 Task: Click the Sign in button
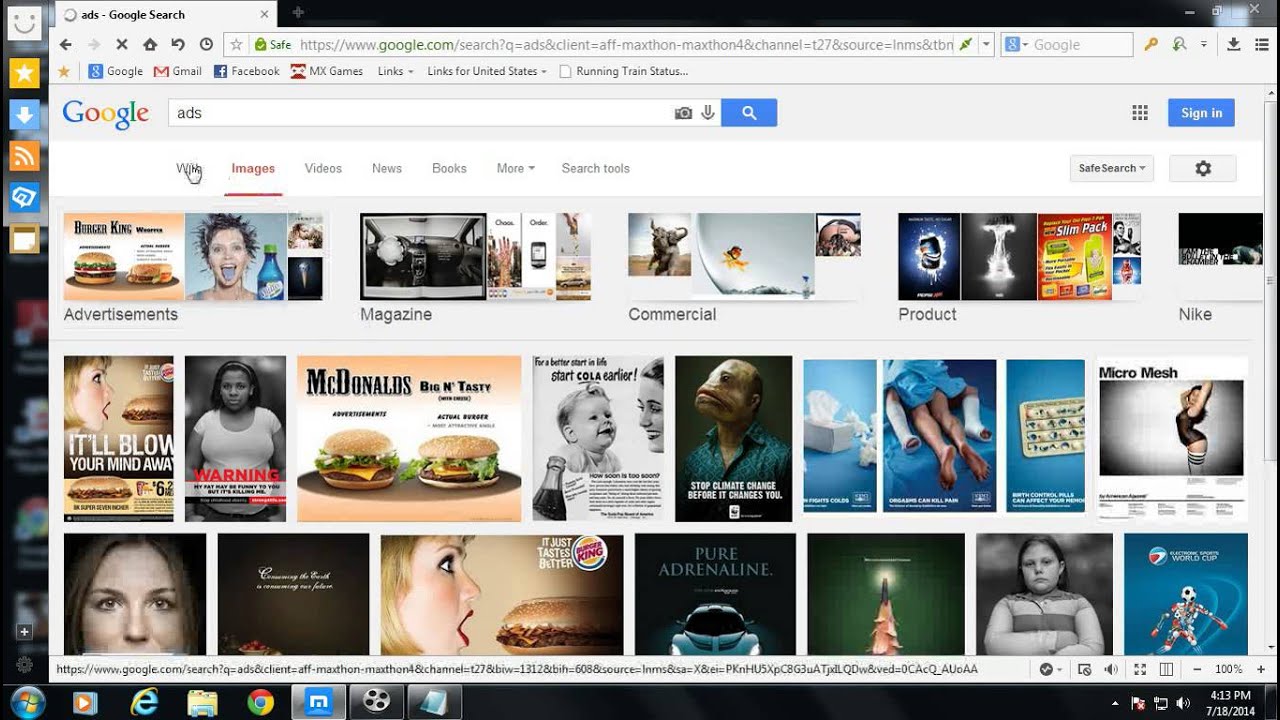click(1201, 113)
